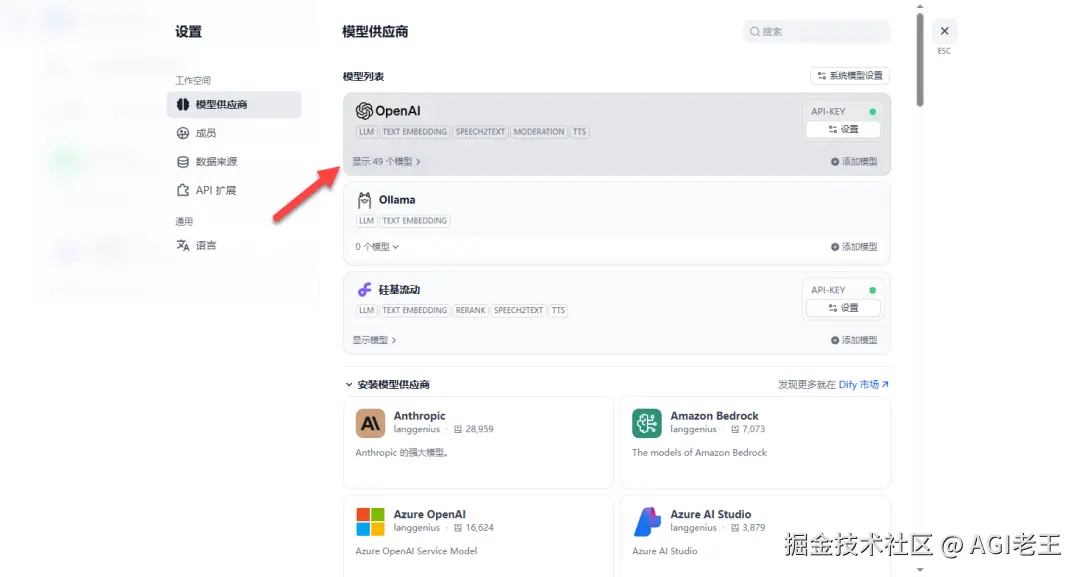Open 系统模型设置 button

point(850,76)
